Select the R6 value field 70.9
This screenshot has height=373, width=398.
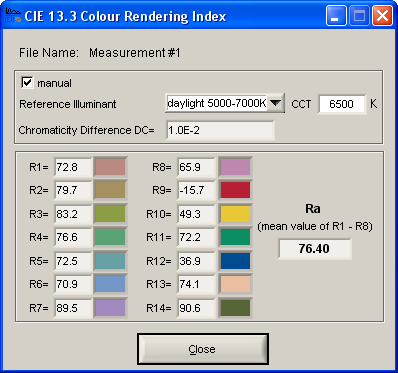pyautogui.click(x=73, y=284)
